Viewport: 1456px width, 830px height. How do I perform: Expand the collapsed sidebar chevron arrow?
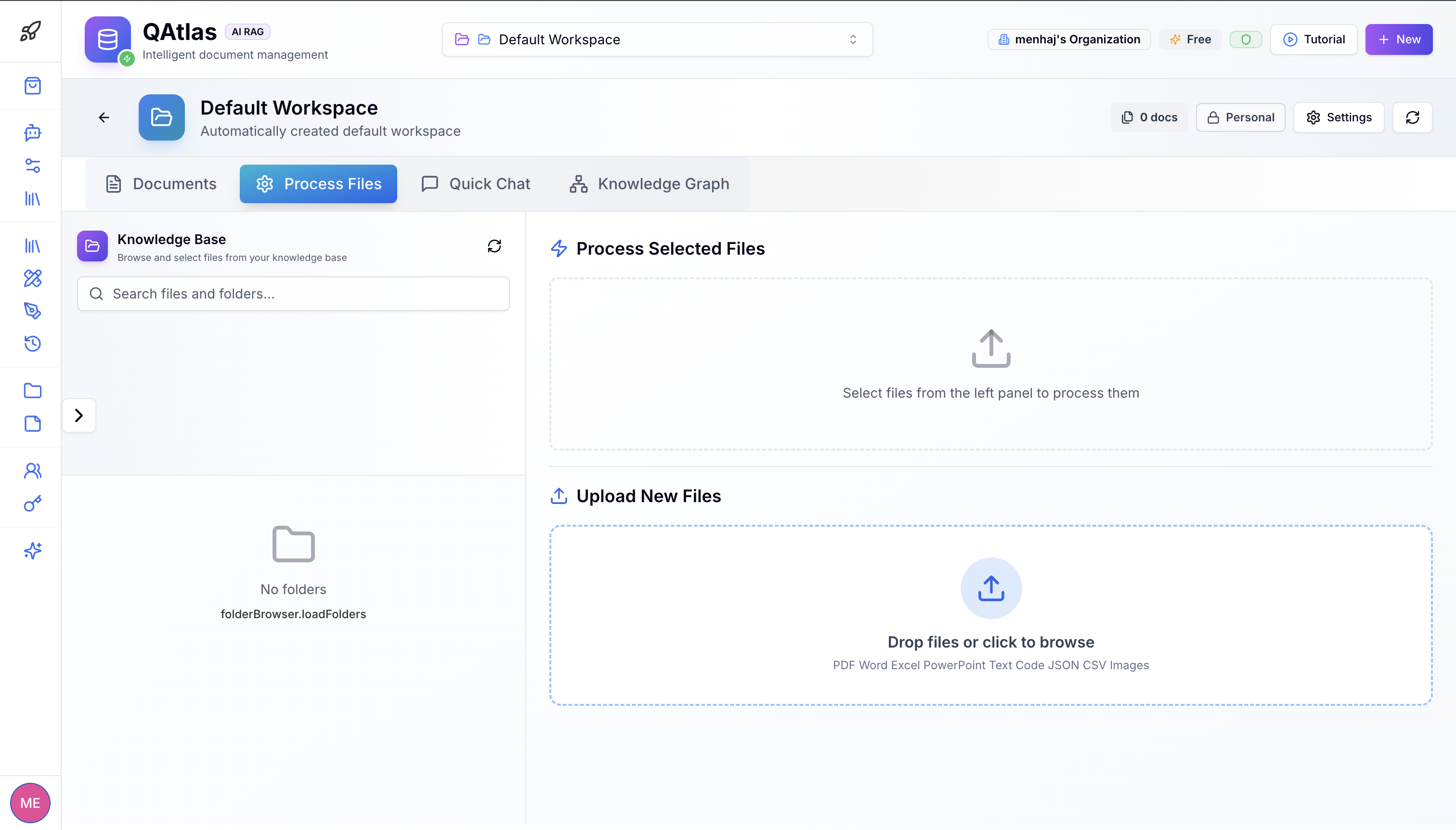pos(78,415)
